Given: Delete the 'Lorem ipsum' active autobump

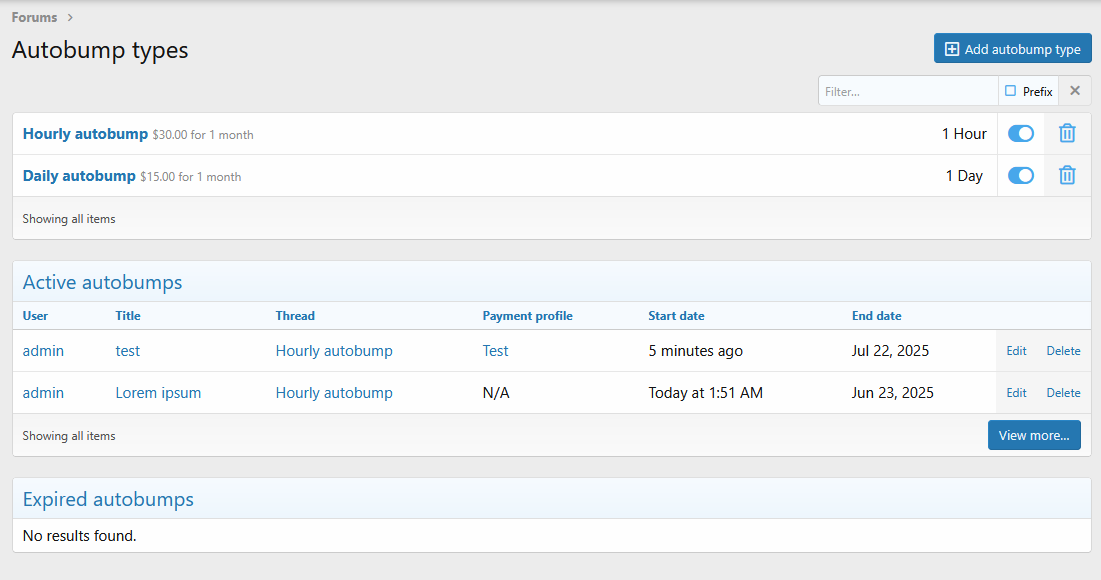Looking at the screenshot, I should coord(1063,393).
